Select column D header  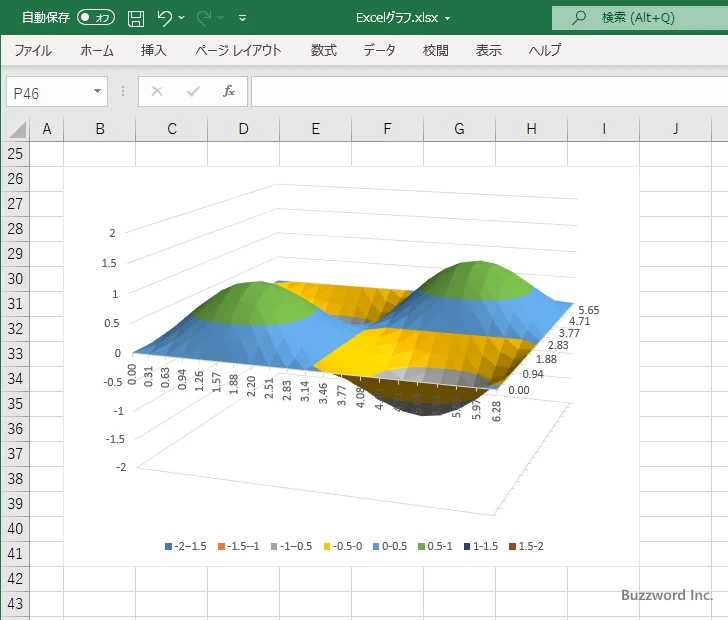tap(244, 129)
